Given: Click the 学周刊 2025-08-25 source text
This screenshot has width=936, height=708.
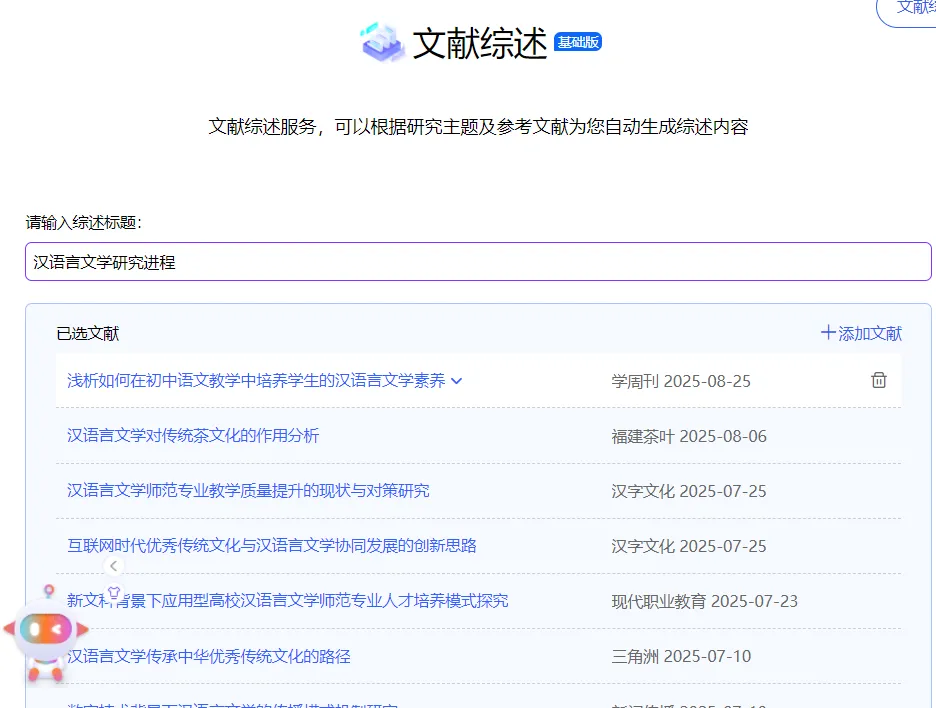Looking at the screenshot, I should 681,381.
